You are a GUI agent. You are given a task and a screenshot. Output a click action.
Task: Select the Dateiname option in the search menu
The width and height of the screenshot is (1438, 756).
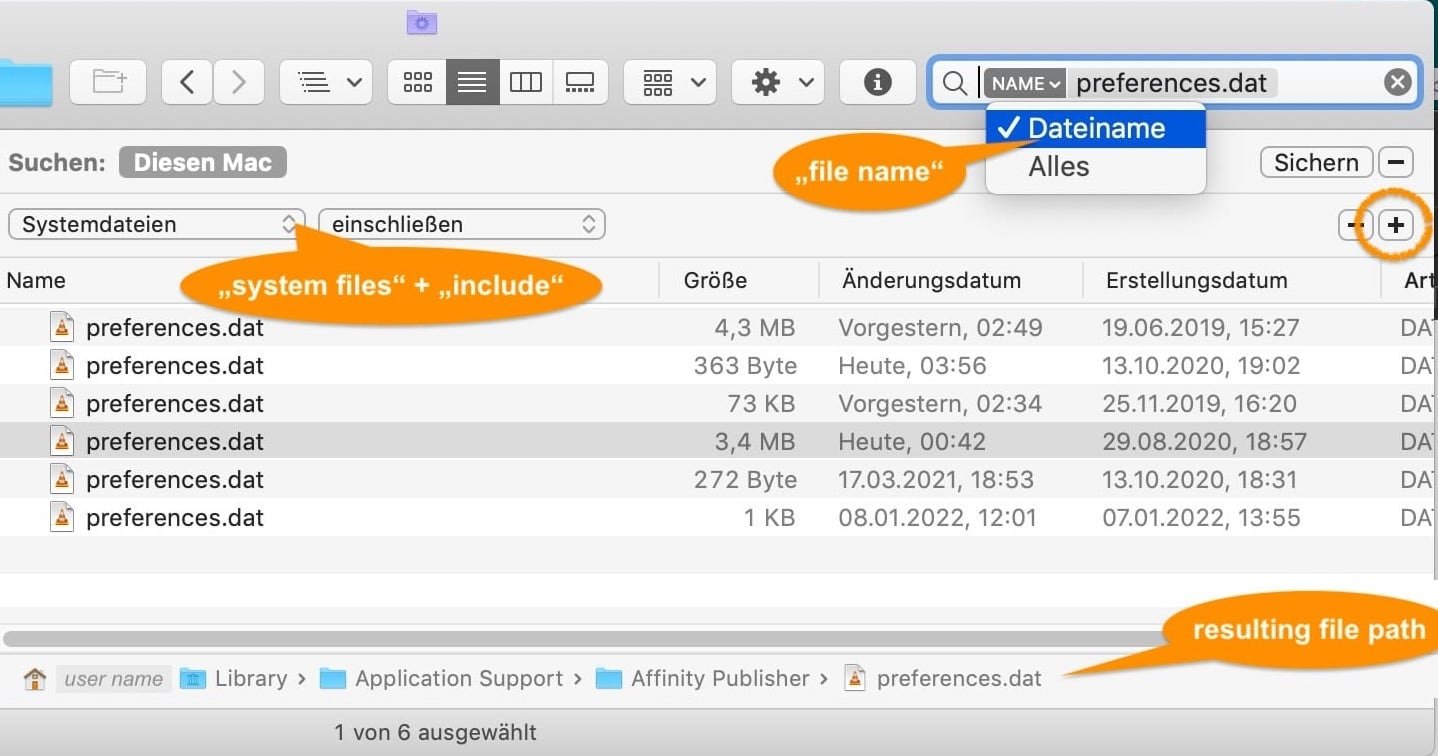tap(1094, 128)
